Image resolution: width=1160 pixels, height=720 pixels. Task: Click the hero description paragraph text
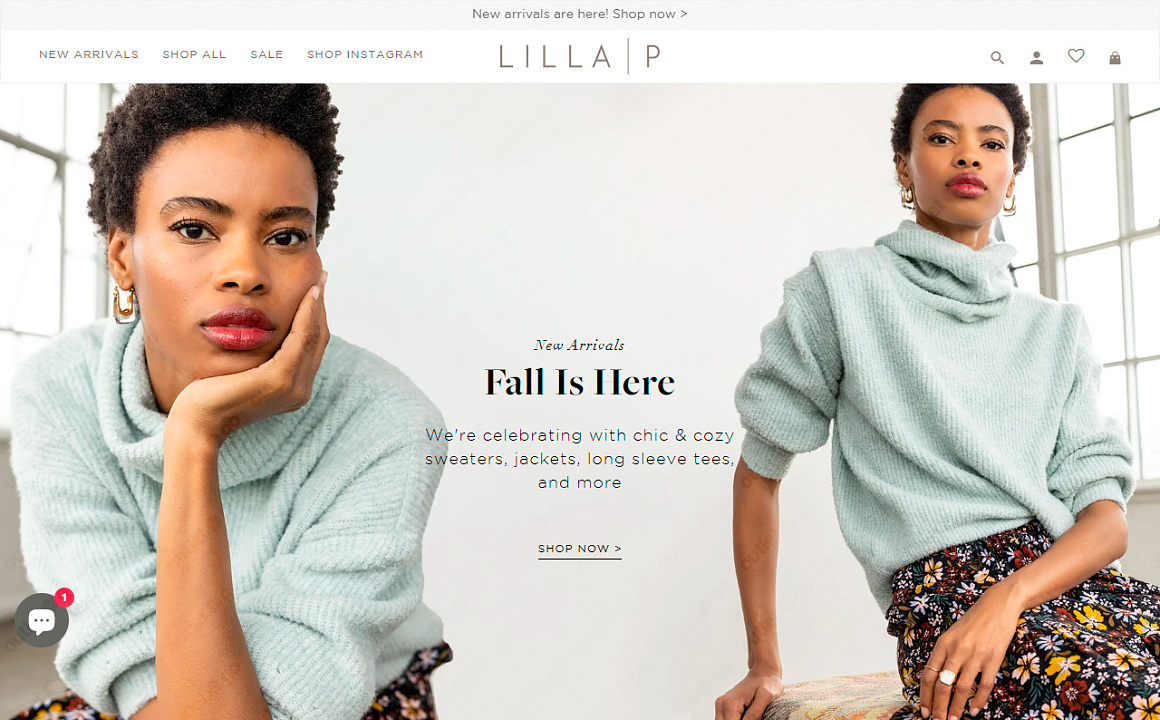point(579,459)
